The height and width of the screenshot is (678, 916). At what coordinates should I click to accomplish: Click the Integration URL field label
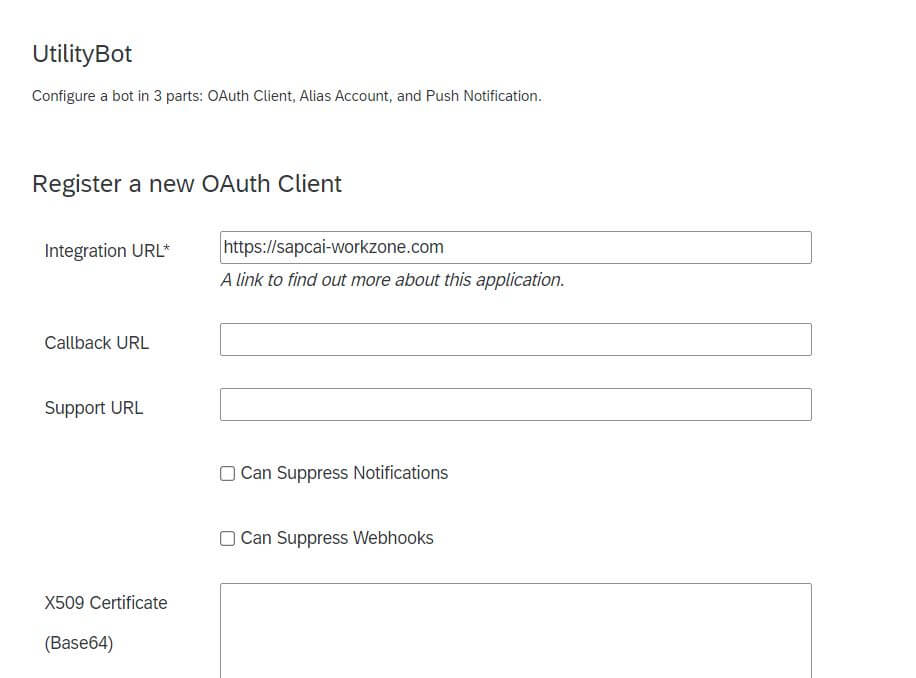(104, 251)
